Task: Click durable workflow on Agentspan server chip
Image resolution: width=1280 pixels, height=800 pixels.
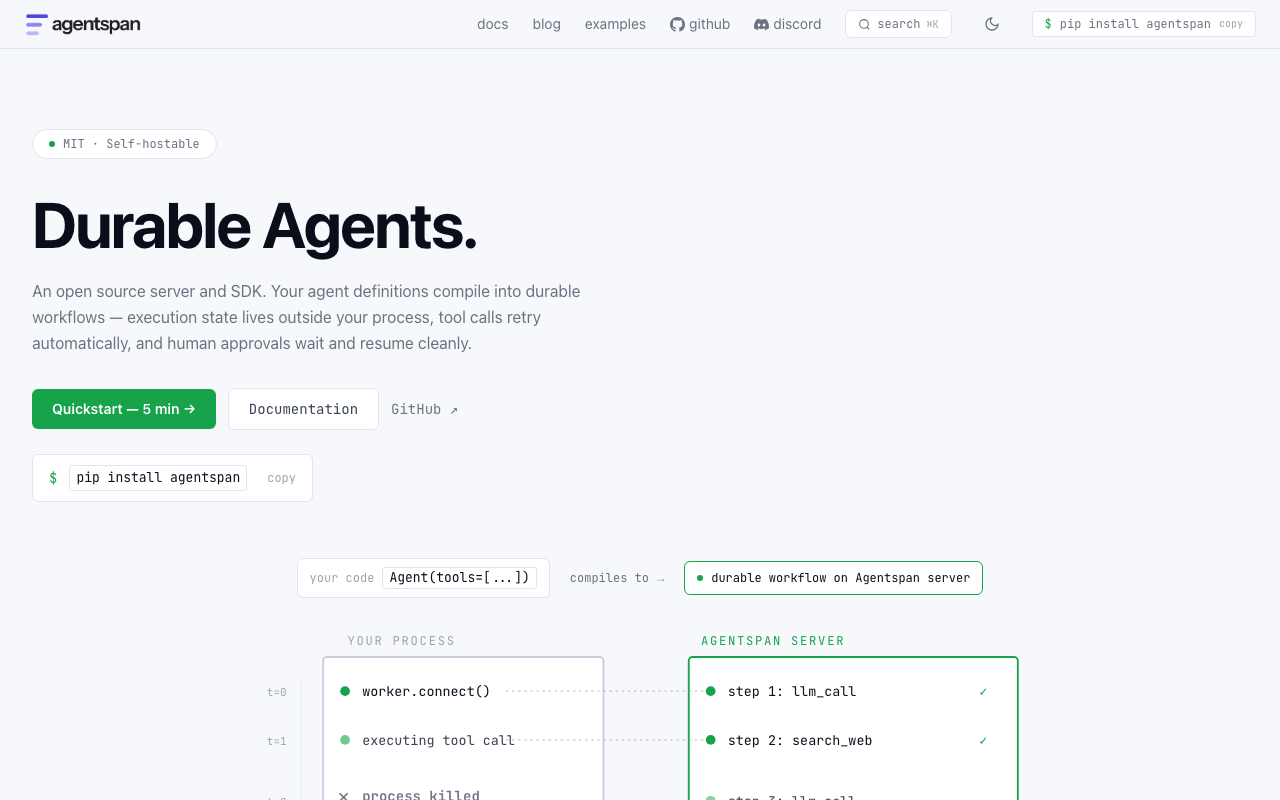Action: (833, 578)
